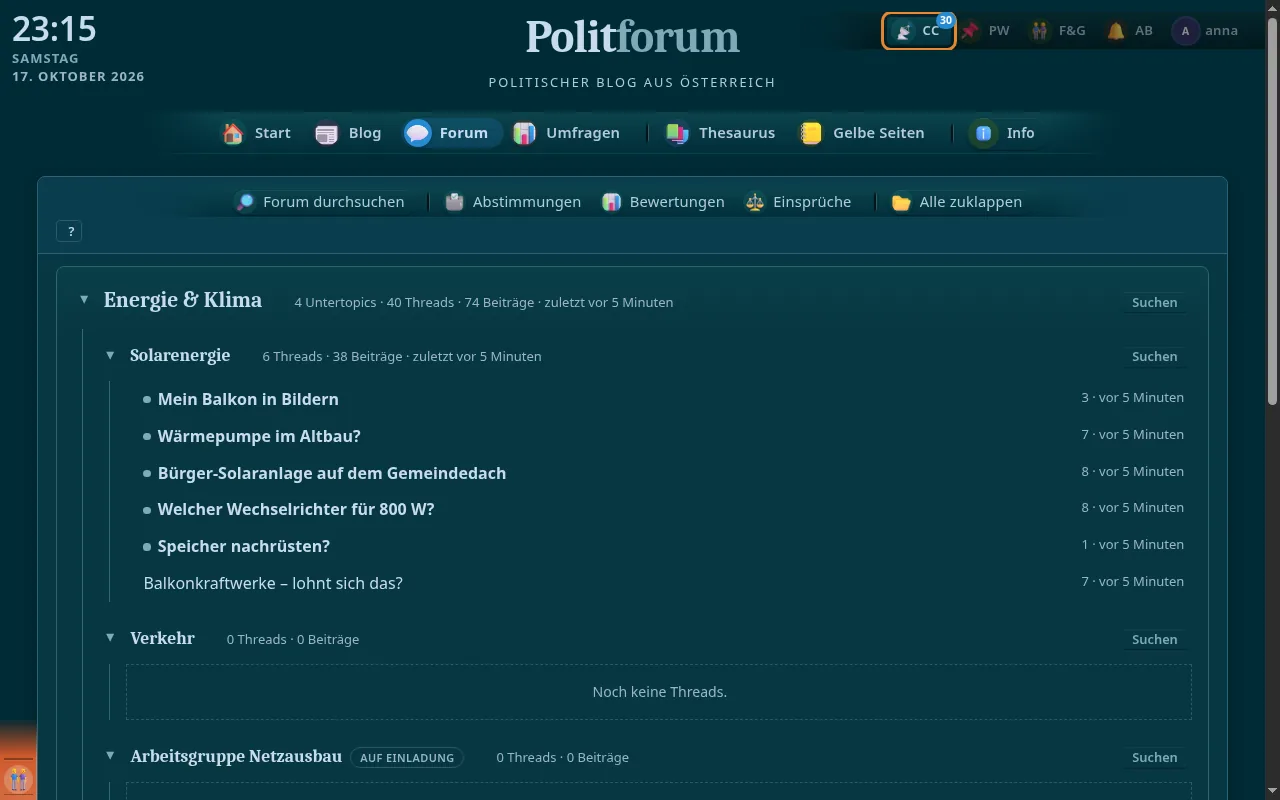Open the CC notifications with 30 badge
1280x800 pixels.
pyautogui.click(x=919, y=31)
